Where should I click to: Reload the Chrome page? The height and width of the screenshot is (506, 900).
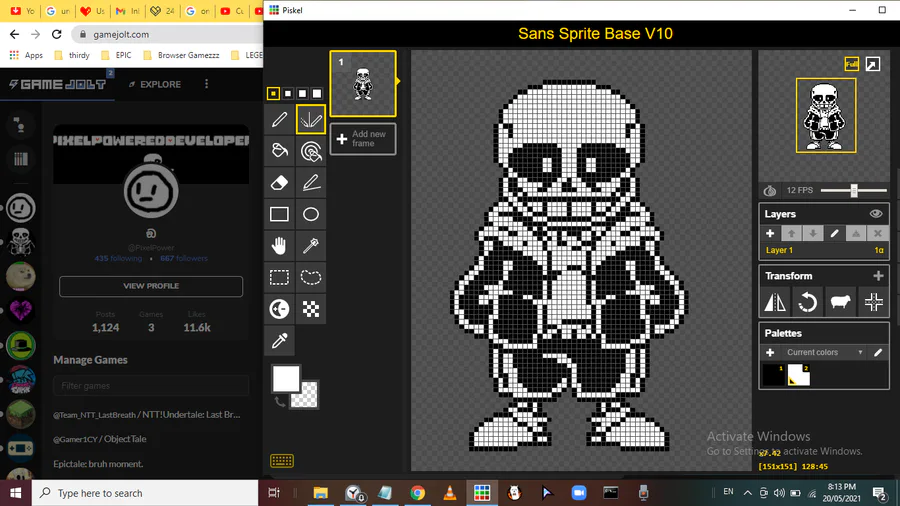pos(56,34)
